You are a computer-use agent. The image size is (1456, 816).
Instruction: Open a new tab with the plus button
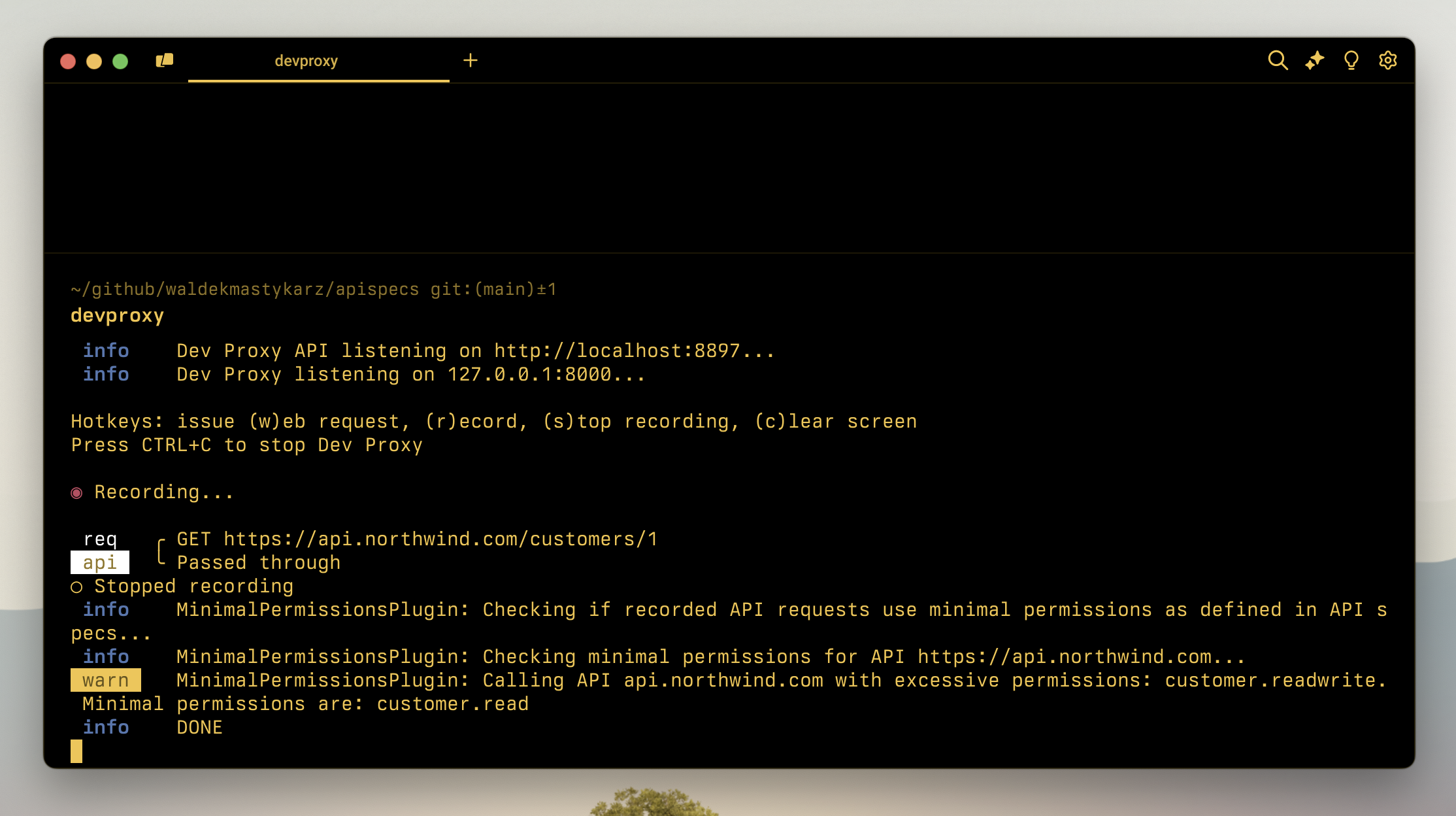pyautogui.click(x=471, y=60)
